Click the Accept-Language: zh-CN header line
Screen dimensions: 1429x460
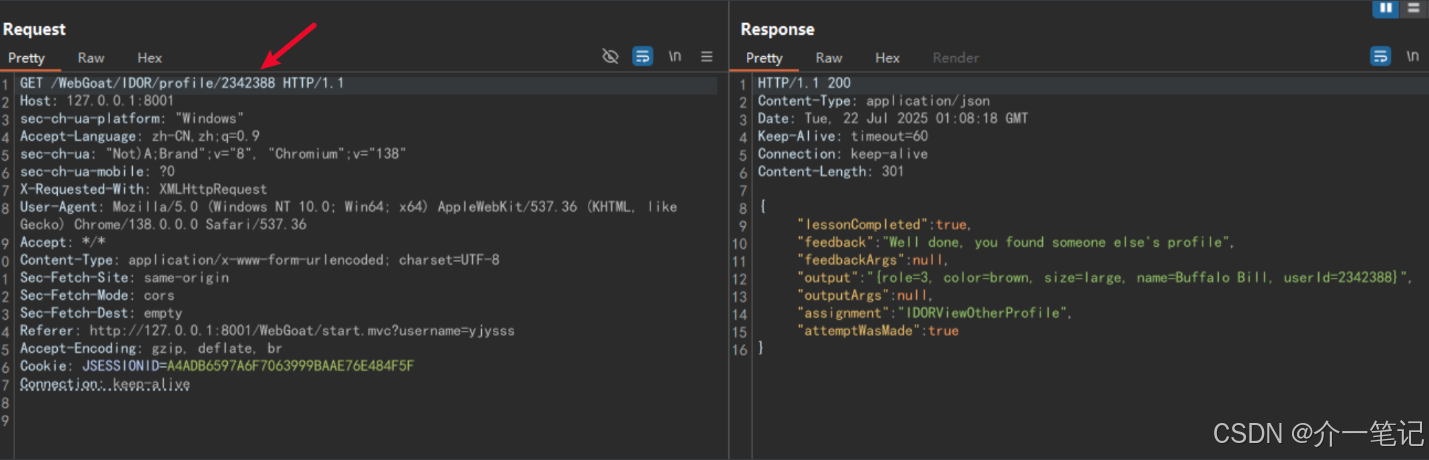(140, 136)
